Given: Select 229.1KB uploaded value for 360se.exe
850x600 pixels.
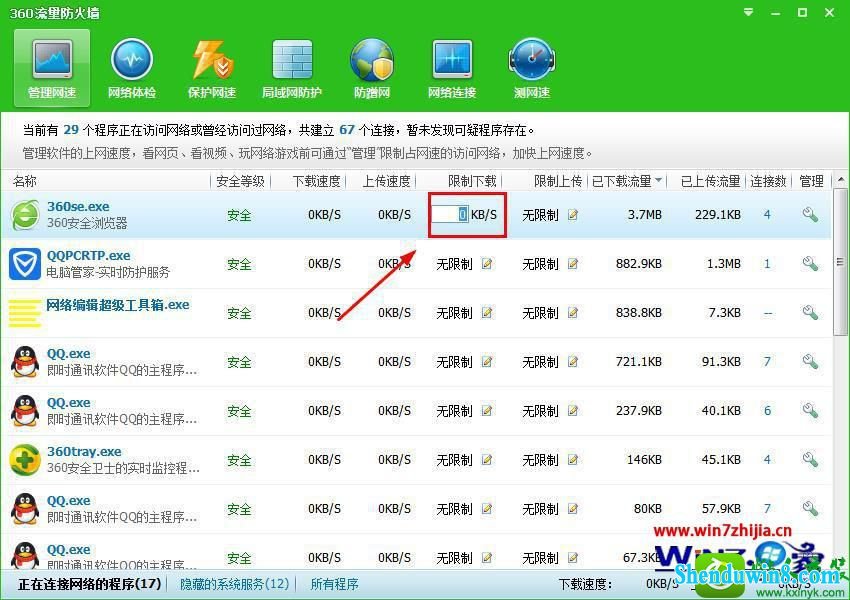Looking at the screenshot, I should [x=718, y=215].
